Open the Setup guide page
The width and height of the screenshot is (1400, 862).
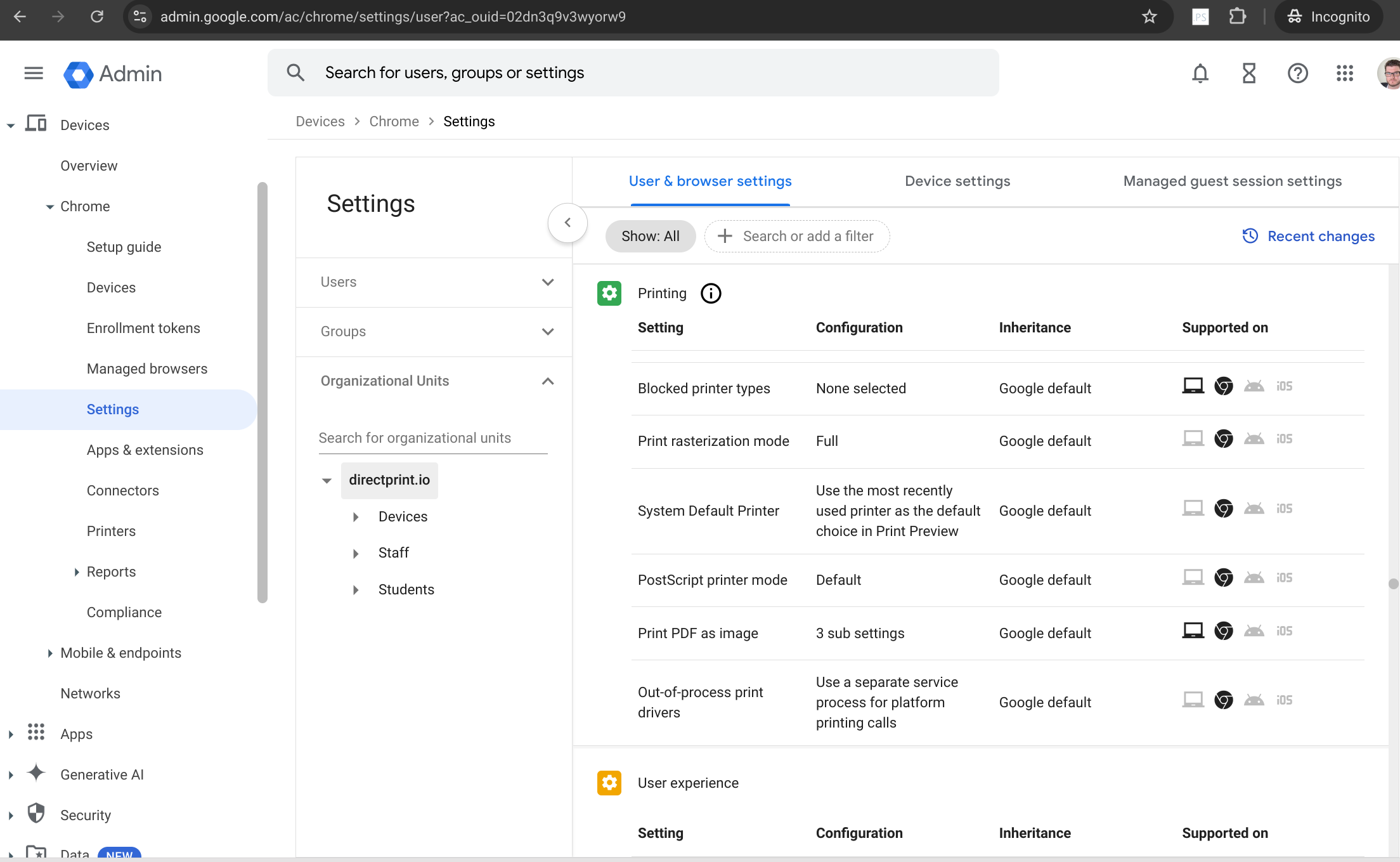[x=124, y=247]
